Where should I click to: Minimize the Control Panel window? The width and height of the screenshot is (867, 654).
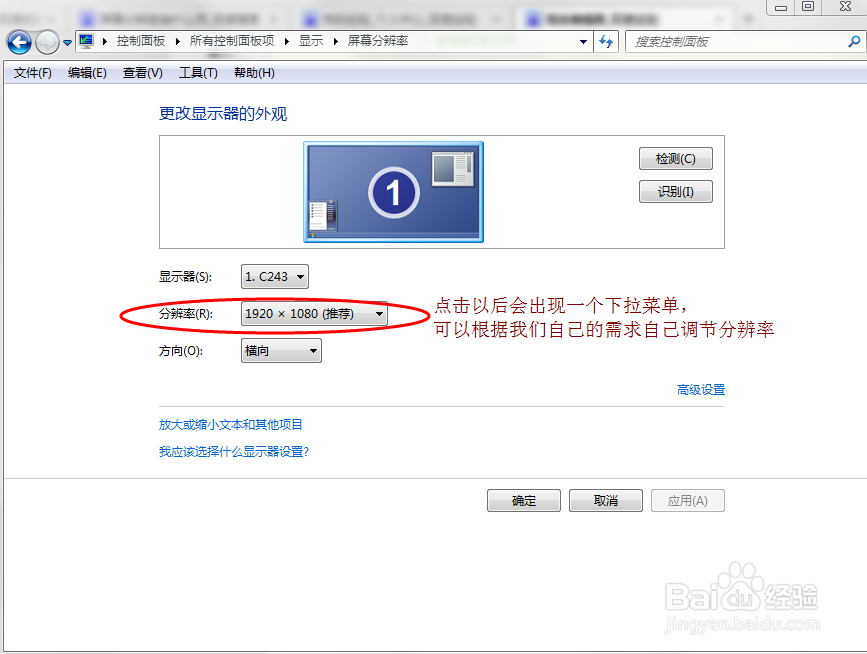pos(781,7)
